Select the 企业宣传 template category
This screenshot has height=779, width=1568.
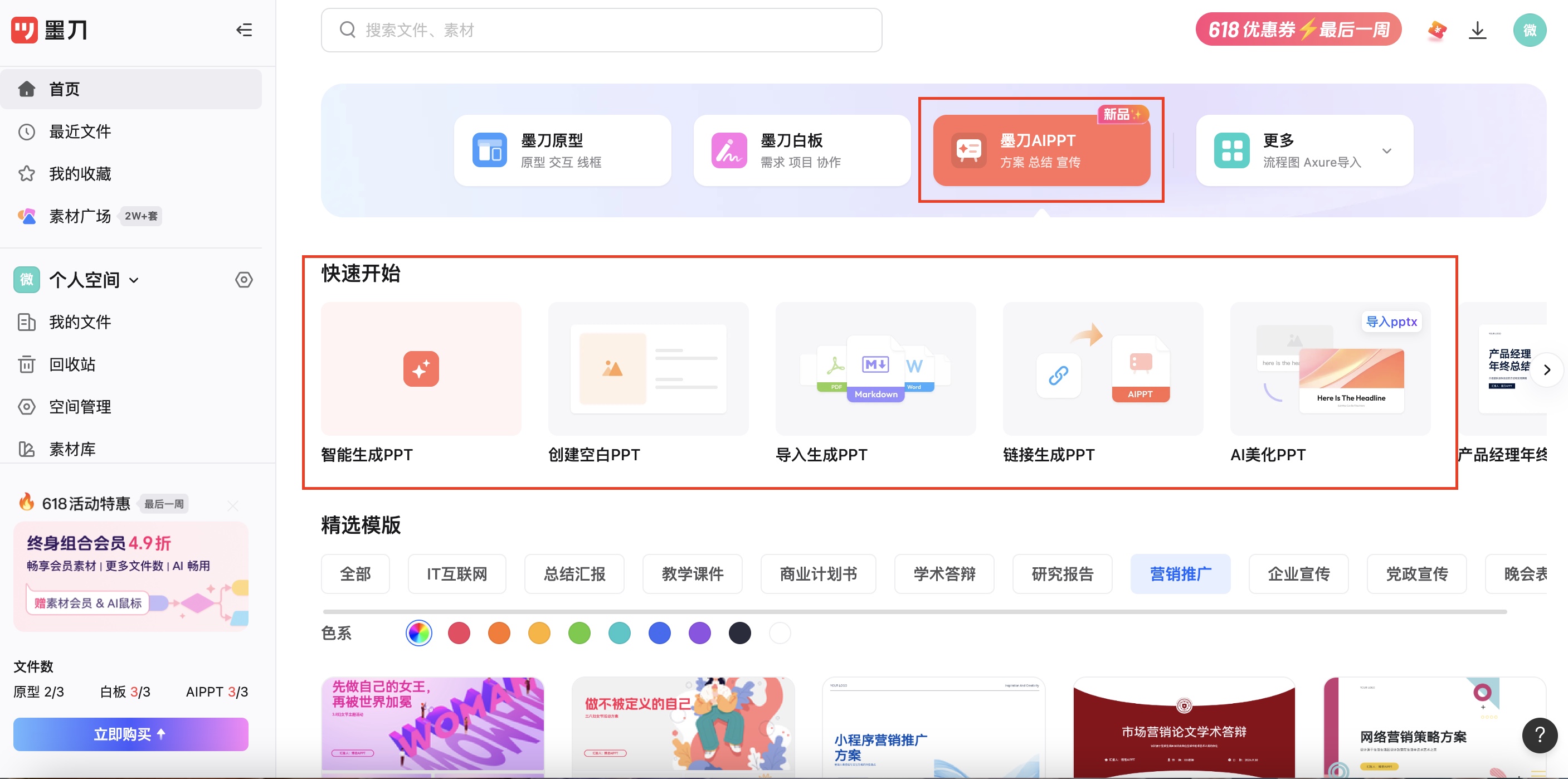1299,574
